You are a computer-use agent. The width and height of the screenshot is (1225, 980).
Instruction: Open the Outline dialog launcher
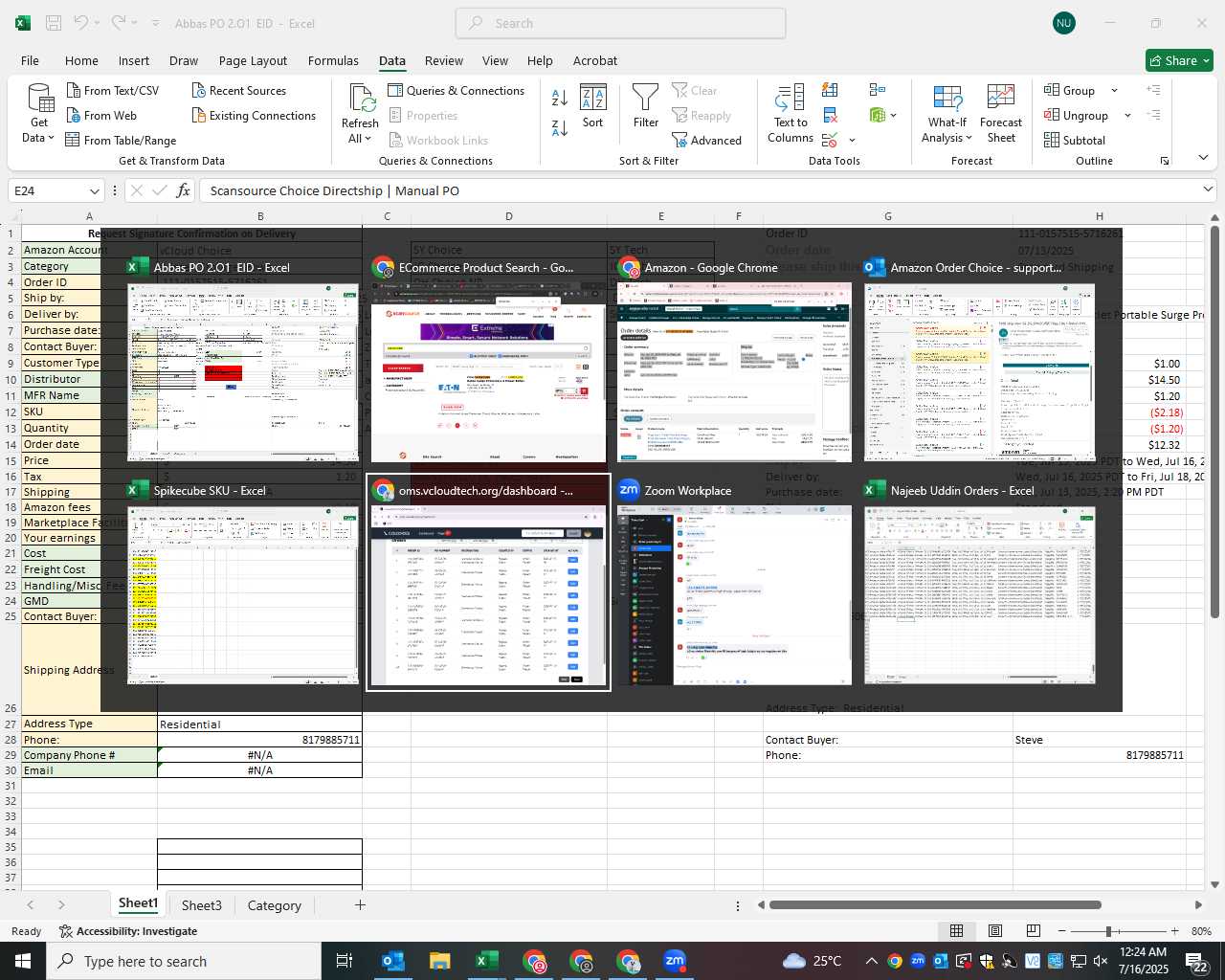(x=1165, y=161)
